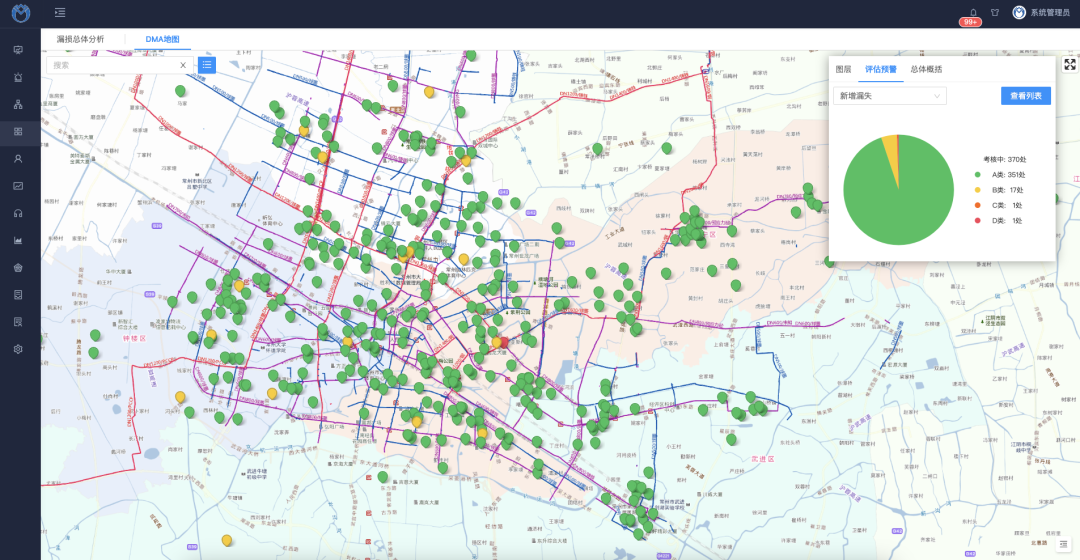The width and height of the screenshot is (1080, 560).
Task: Expand the map legend icon at bottom right
Action: tap(1064, 543)
